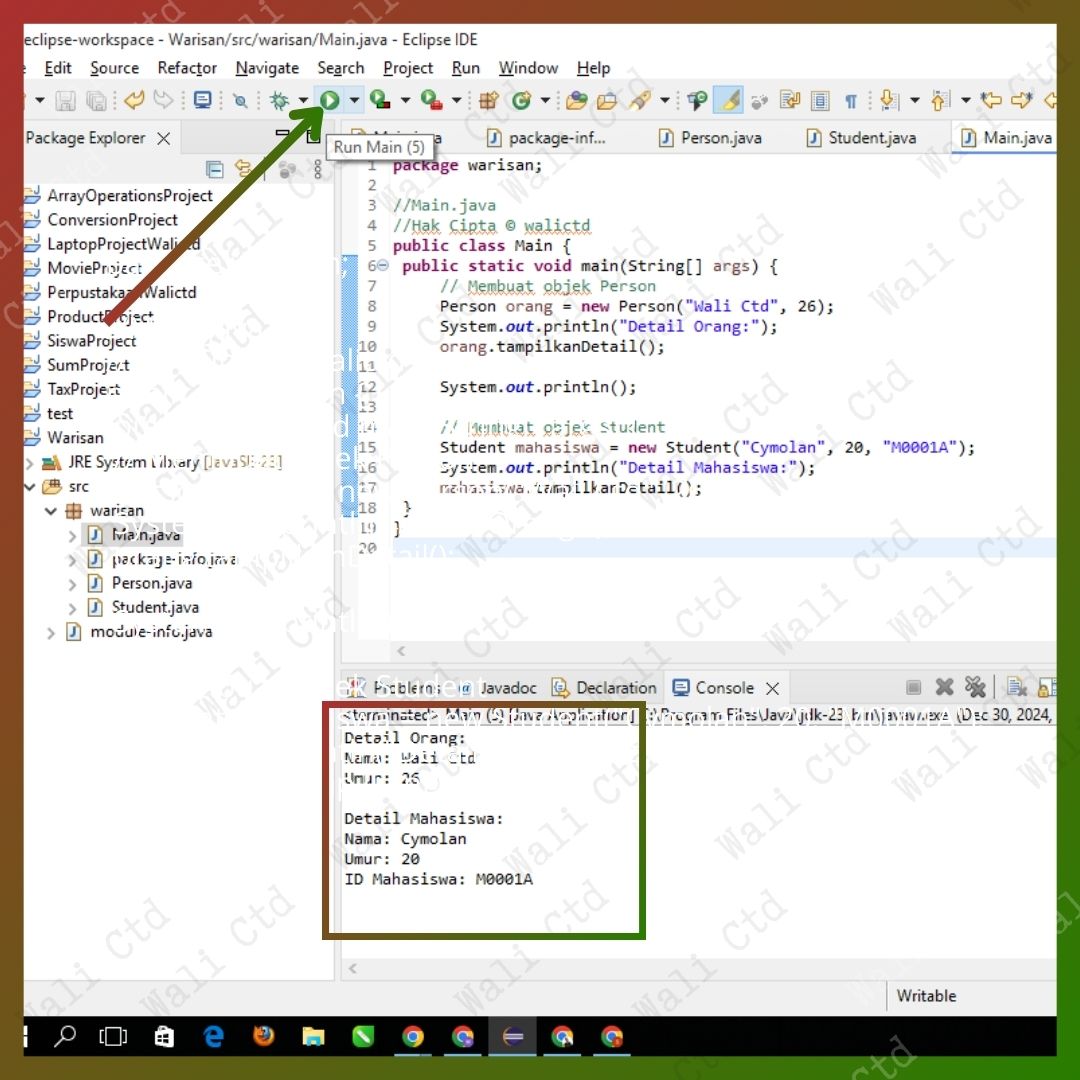Click Remove All Terminated Launches icon
The width and height of the screenshot is (1080, 1080).
click(x=975, y=687)
